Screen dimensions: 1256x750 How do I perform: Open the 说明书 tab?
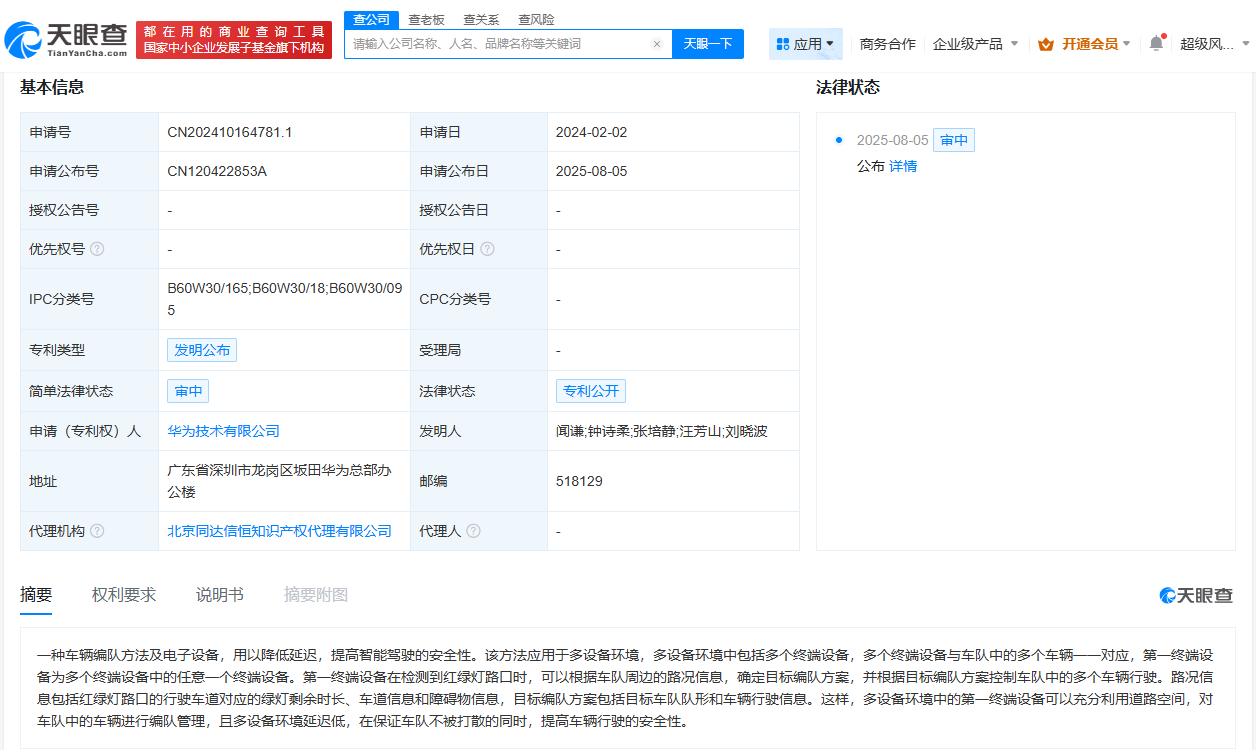[x=219, y=594]
